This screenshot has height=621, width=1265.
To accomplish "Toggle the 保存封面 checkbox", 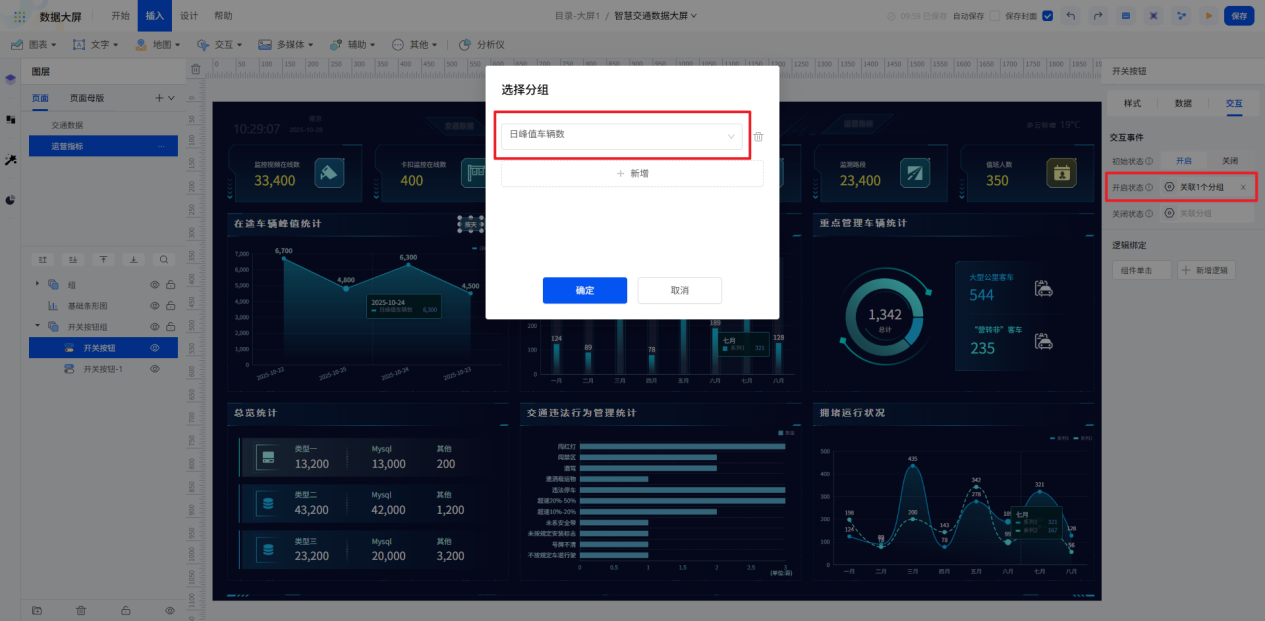I will coord(1048,16).
